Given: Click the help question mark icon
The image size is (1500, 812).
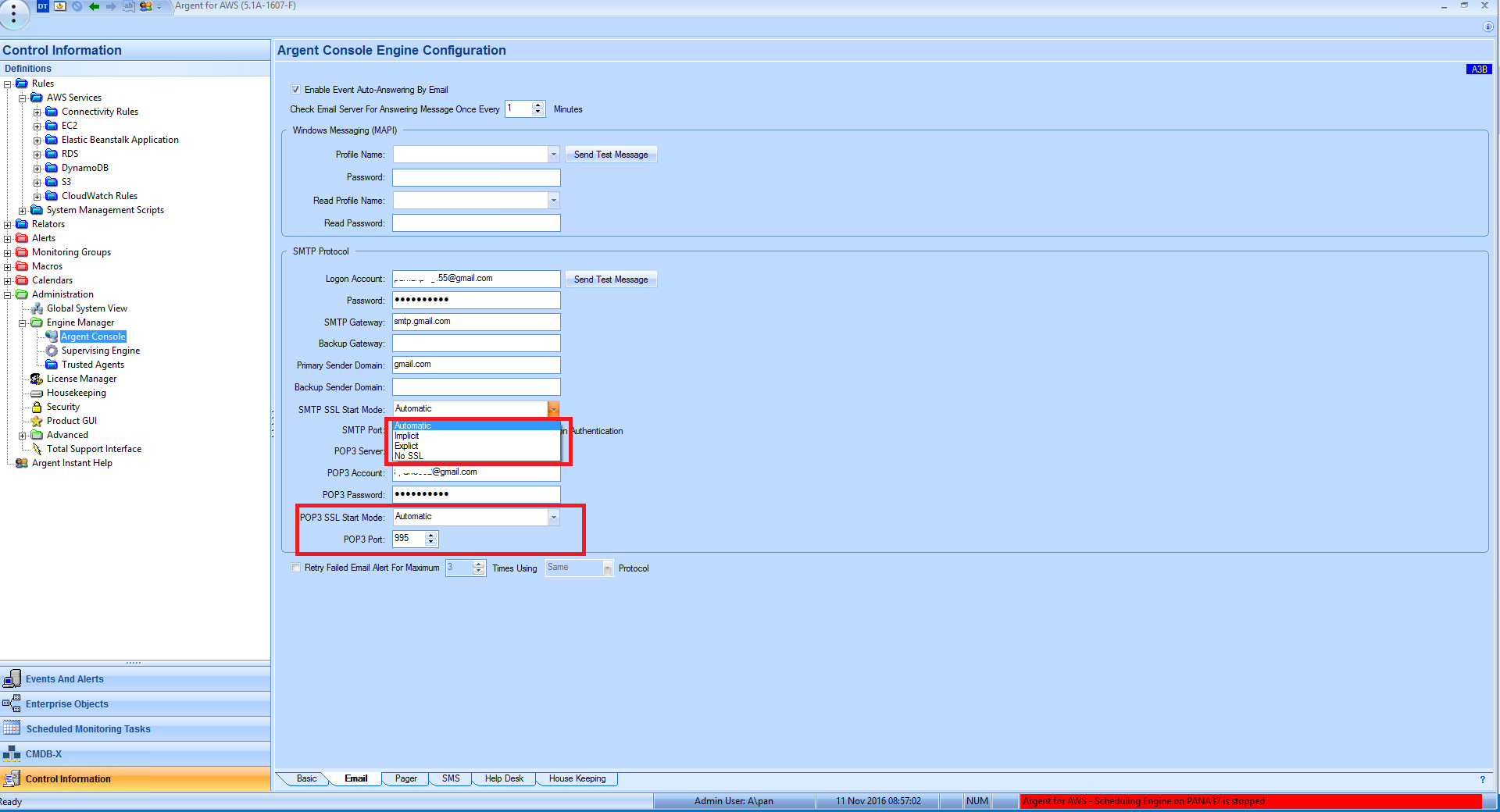Looking at the screenshot, I should (1482, 779).
